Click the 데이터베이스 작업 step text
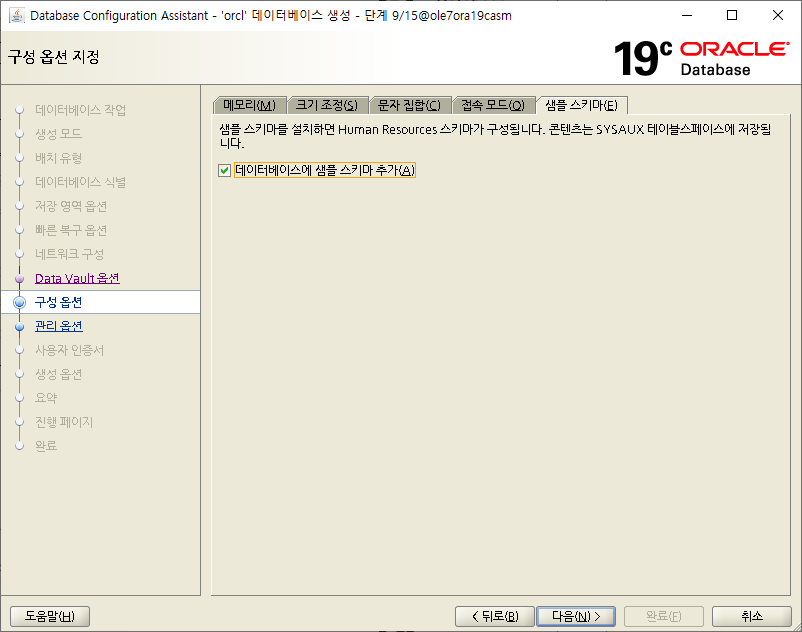Viewport: 802px width, 632px height. (80, 110)
